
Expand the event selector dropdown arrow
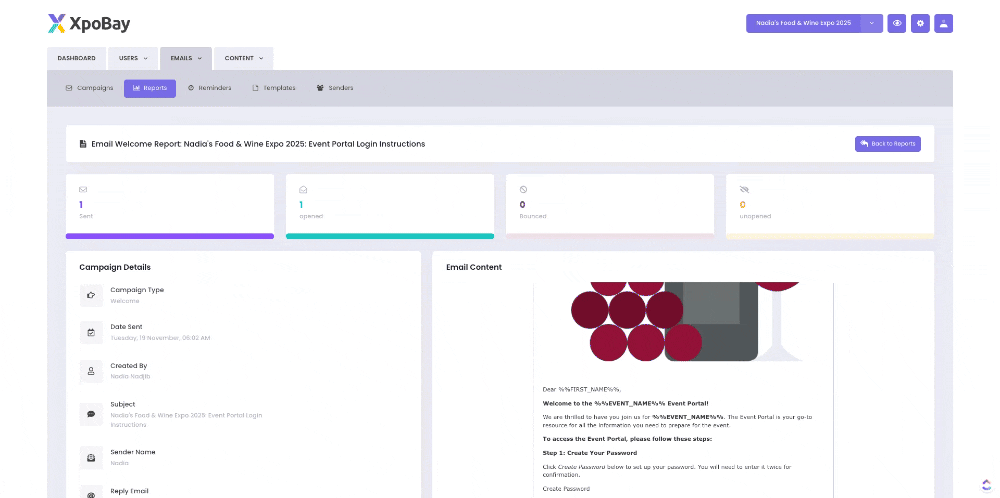[x=871, y=23]
